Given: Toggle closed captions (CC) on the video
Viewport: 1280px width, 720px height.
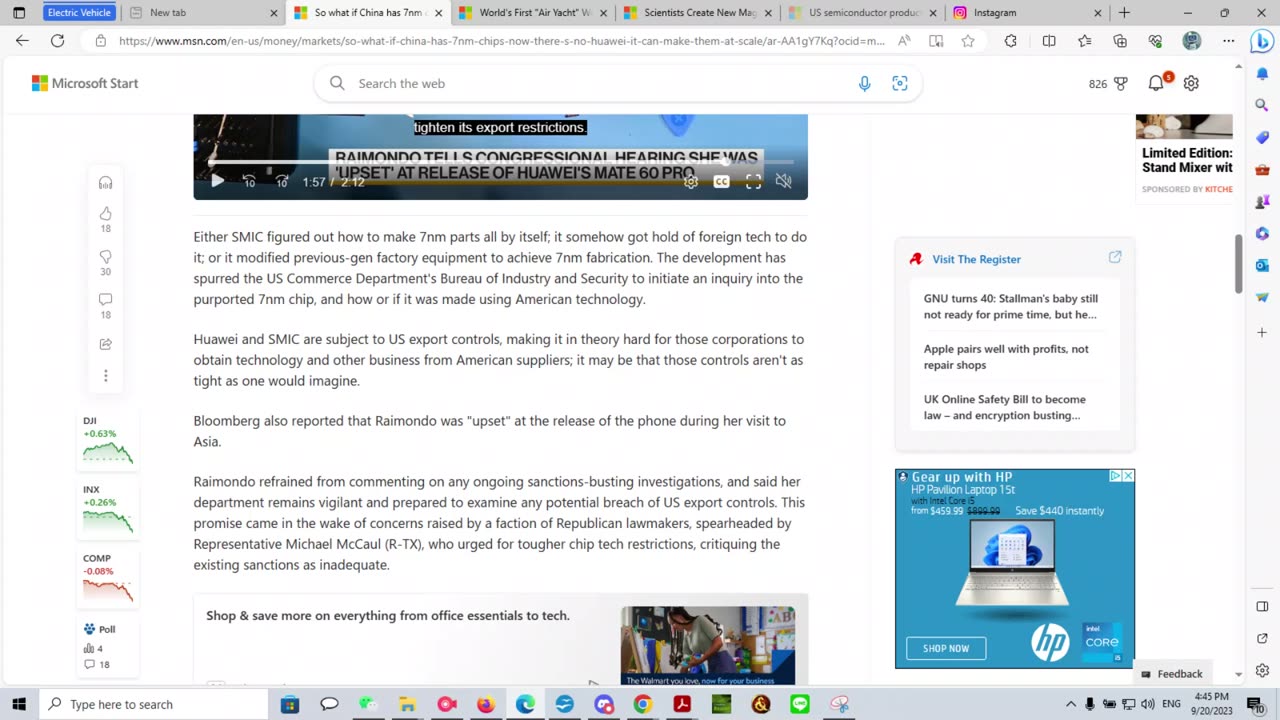Looking at the screenshot, I should point(721,181).
